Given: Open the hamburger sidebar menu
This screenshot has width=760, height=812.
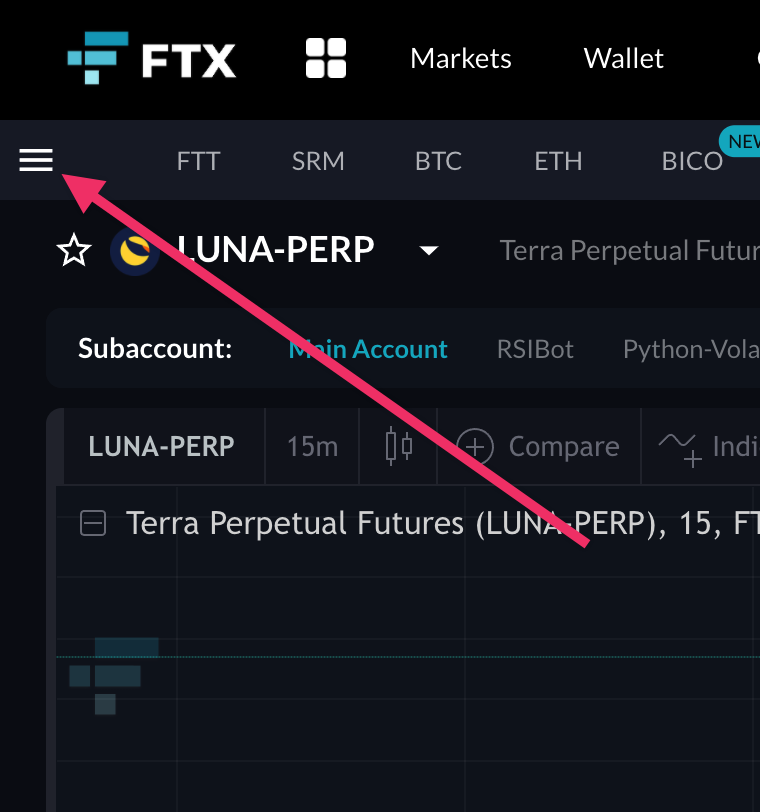Looking at the screenshot, I should [x=36, y=160].
